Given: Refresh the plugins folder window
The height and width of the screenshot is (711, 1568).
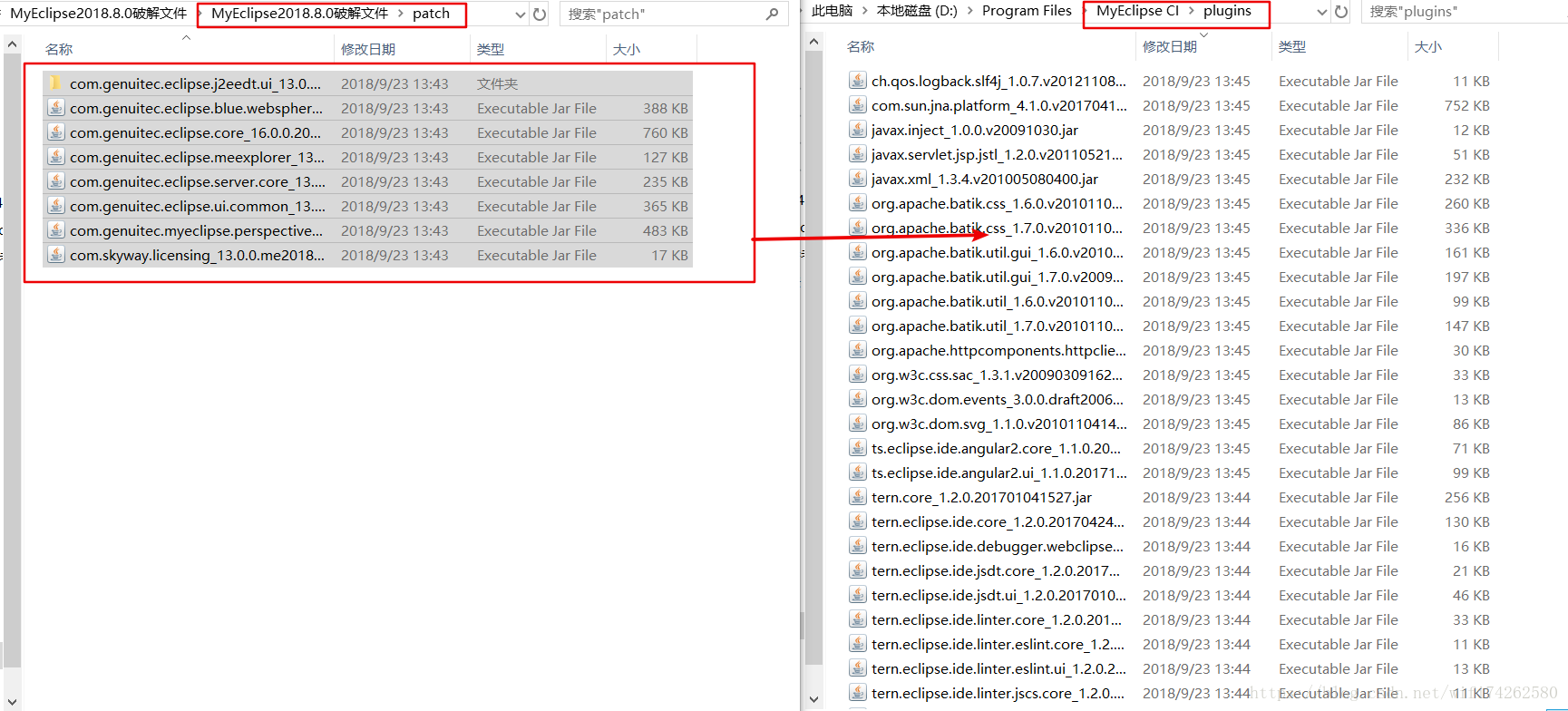Looking at the screenshot, I should (1341, 12).
